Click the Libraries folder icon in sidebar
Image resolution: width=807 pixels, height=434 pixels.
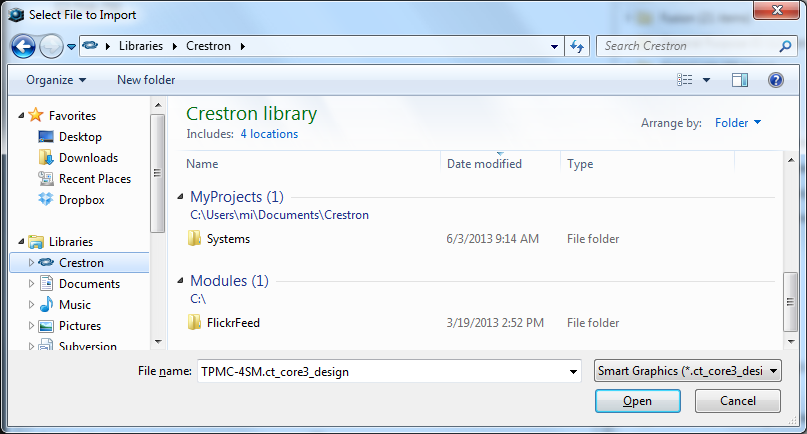[x=36, y=241]
